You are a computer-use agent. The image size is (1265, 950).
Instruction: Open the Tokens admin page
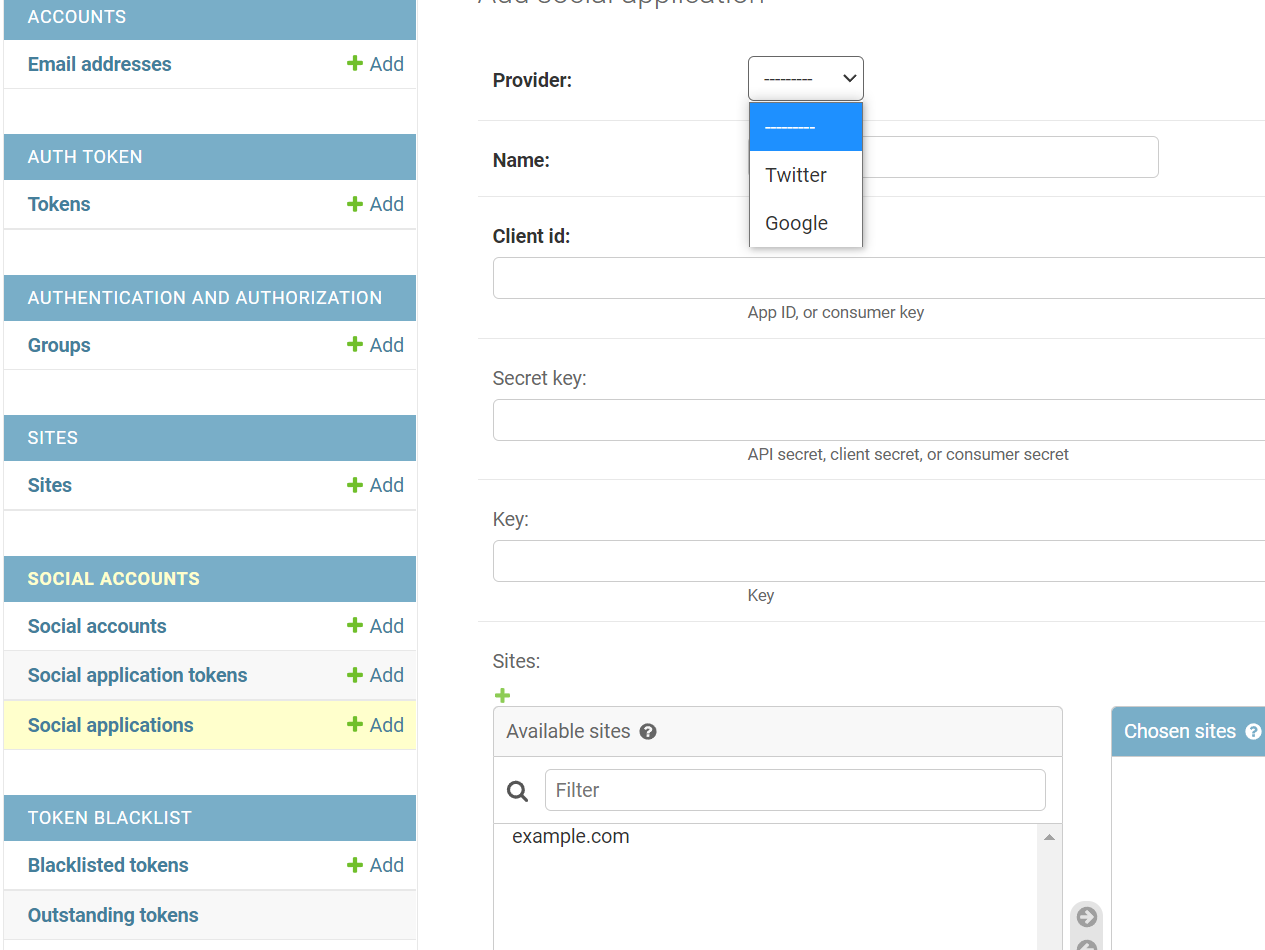tap(59, 204)
